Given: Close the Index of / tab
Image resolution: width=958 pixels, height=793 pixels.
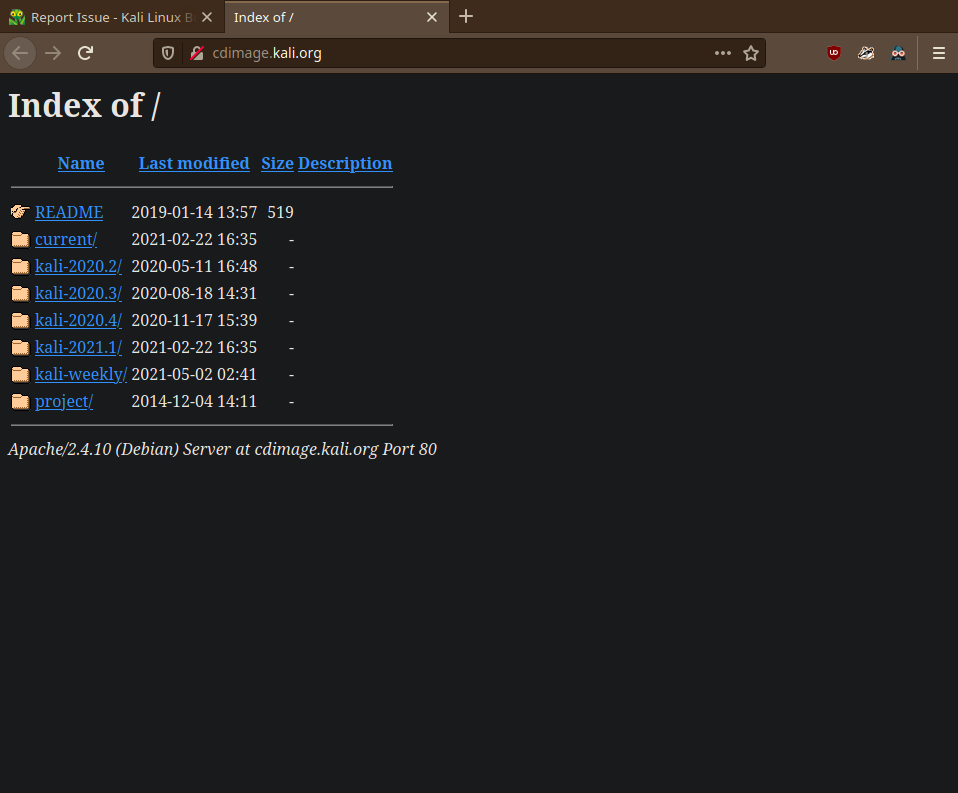Looking at the screenshot, I should (x=432, y=17).
